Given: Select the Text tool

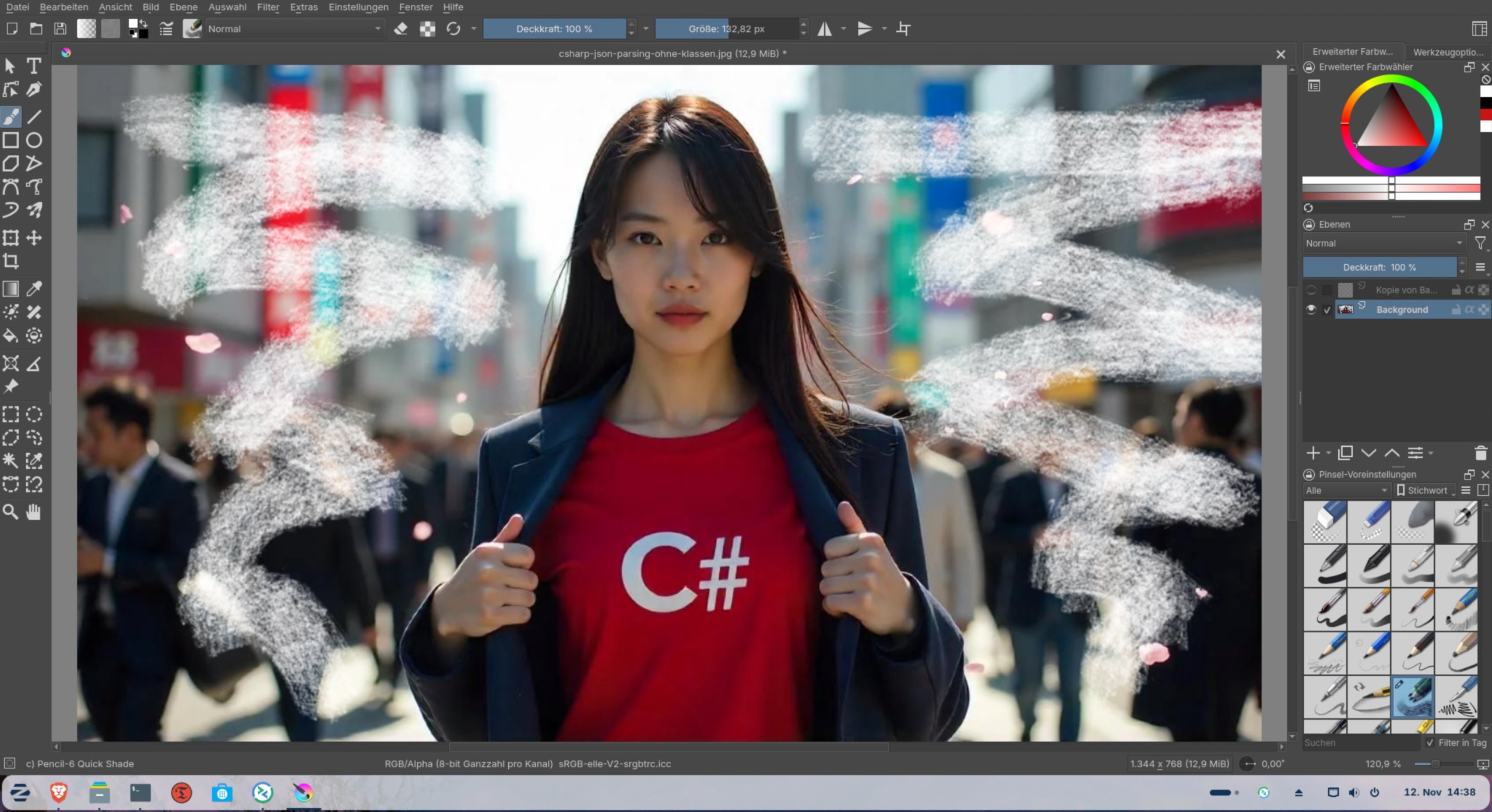Looking at the screenshot, I should [34, 66].
